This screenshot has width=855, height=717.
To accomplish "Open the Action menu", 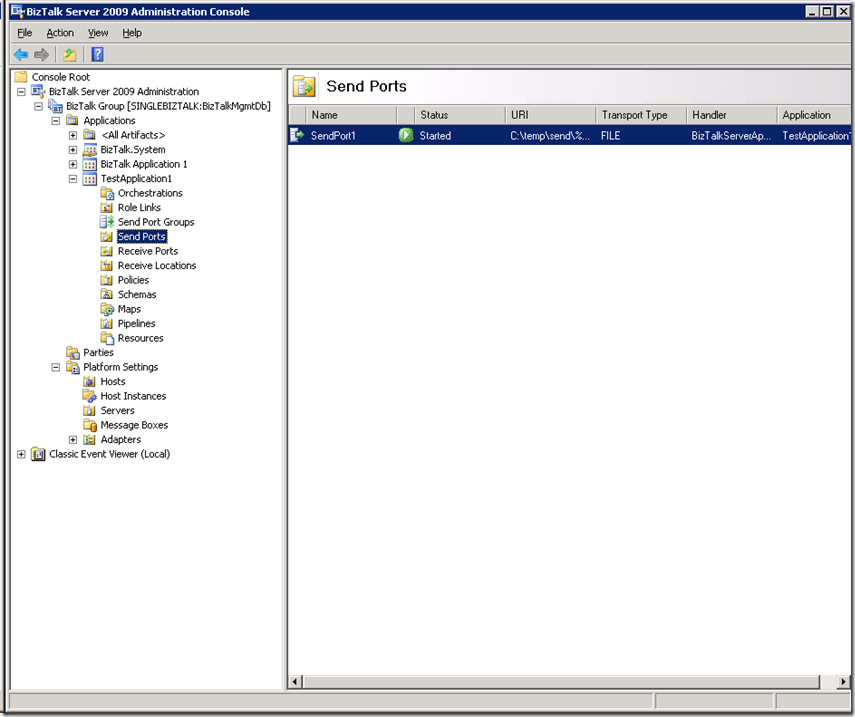I will tap(60, 33).
